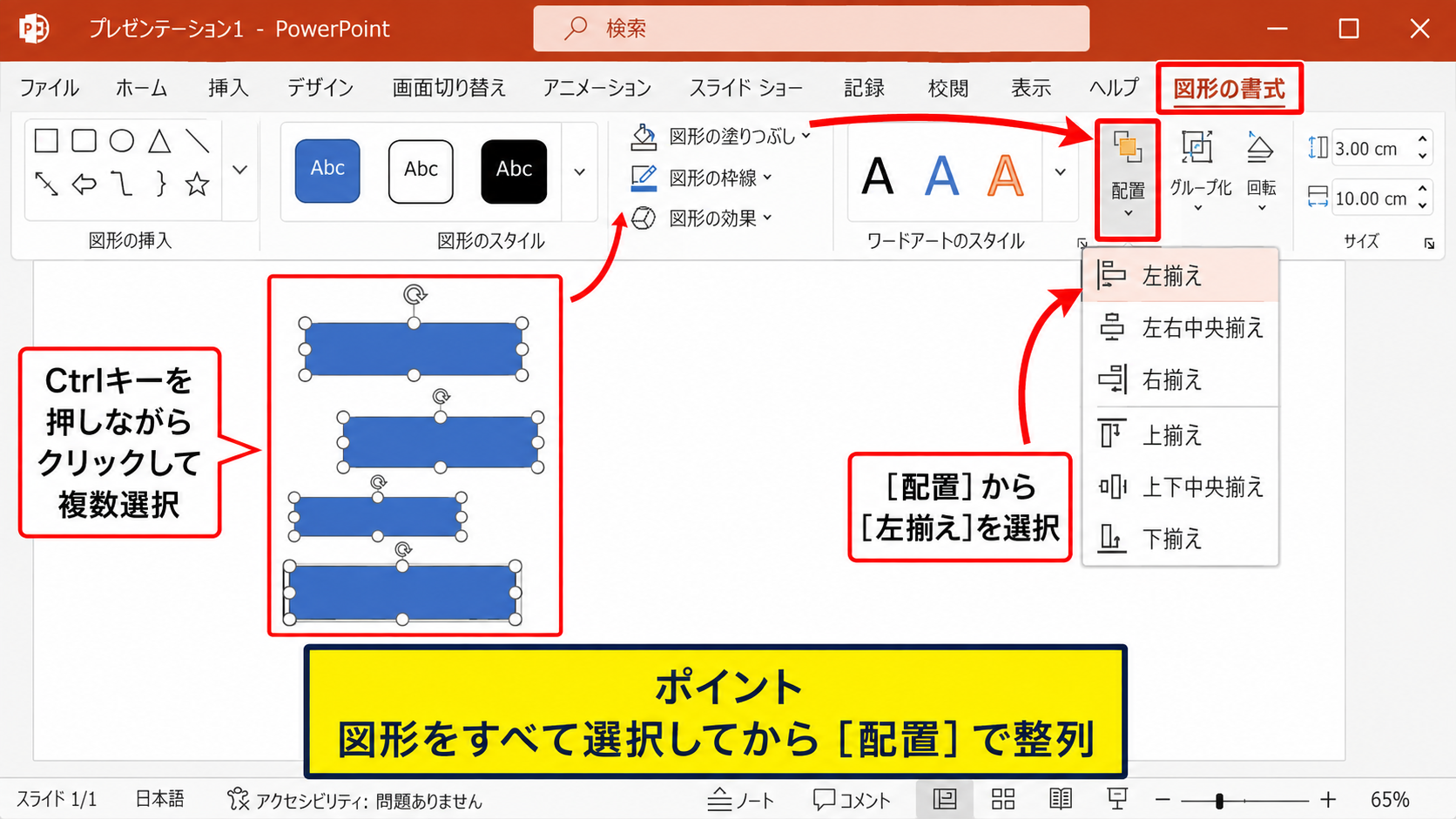Expand the shapes gallery list
Screen dimensions: 1456x819
click(x=240, y=170)
